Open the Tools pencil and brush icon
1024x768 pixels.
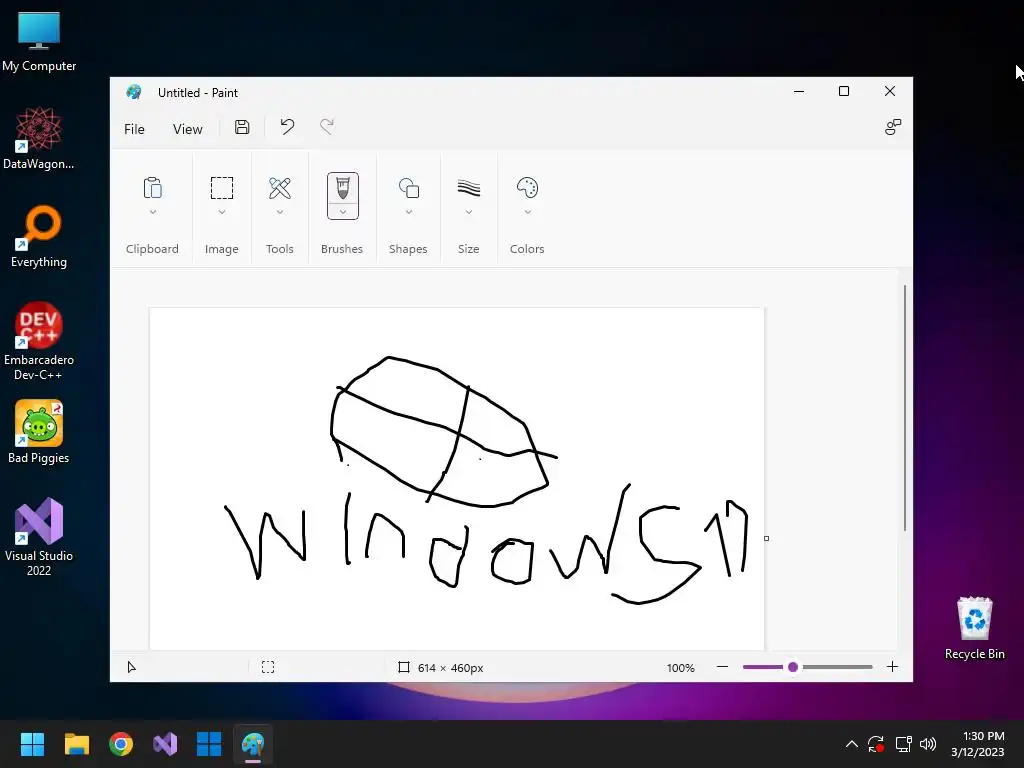click(280, 188)
